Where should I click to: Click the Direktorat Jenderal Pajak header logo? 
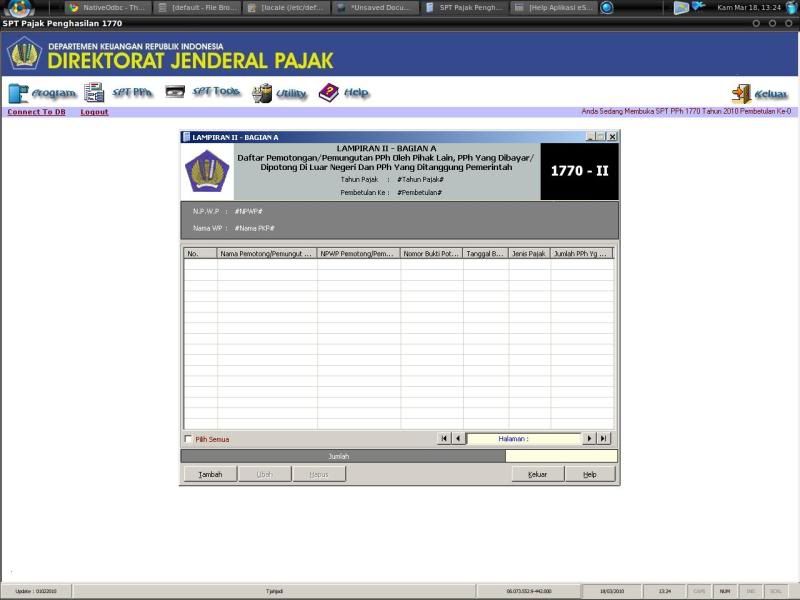pos(24,54)
